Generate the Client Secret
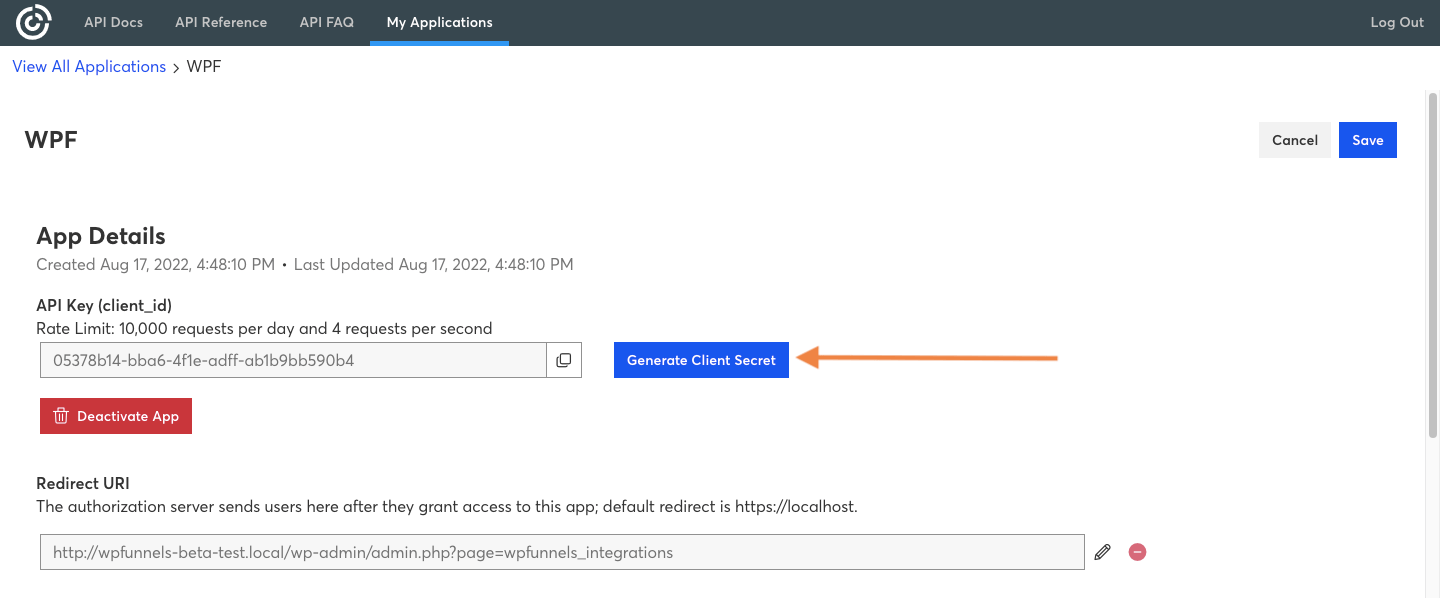1440x598 pixels. [701, 360]
